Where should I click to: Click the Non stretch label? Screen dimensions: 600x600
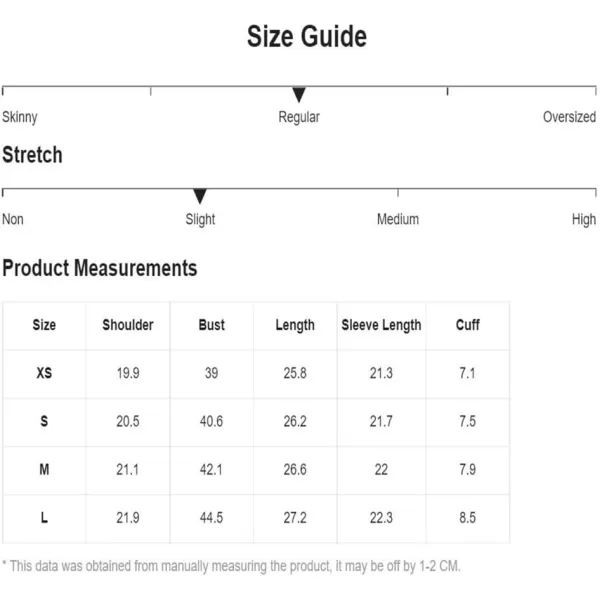coord(13,219)
